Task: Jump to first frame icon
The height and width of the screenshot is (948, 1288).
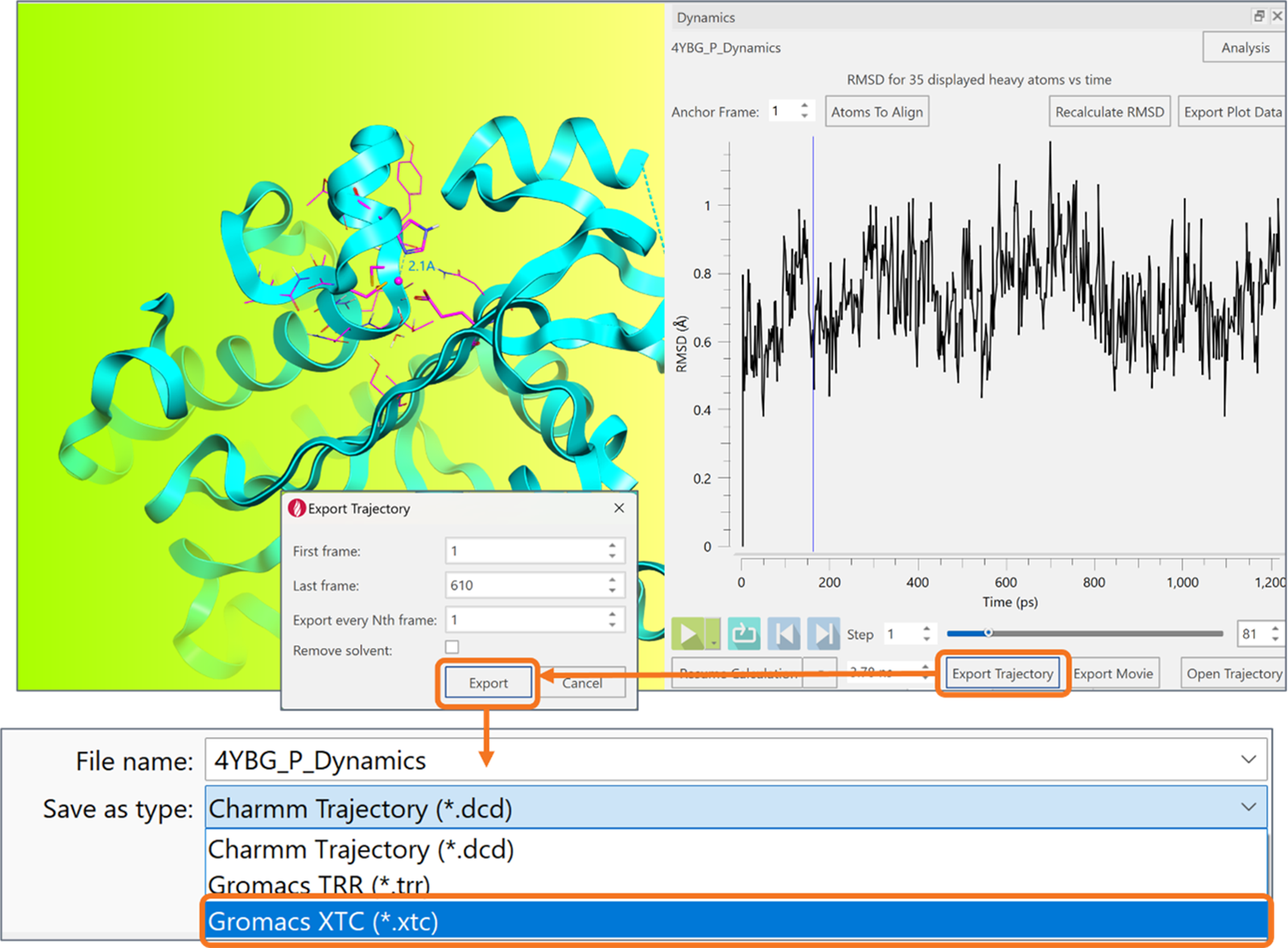Action: [784, 634]
